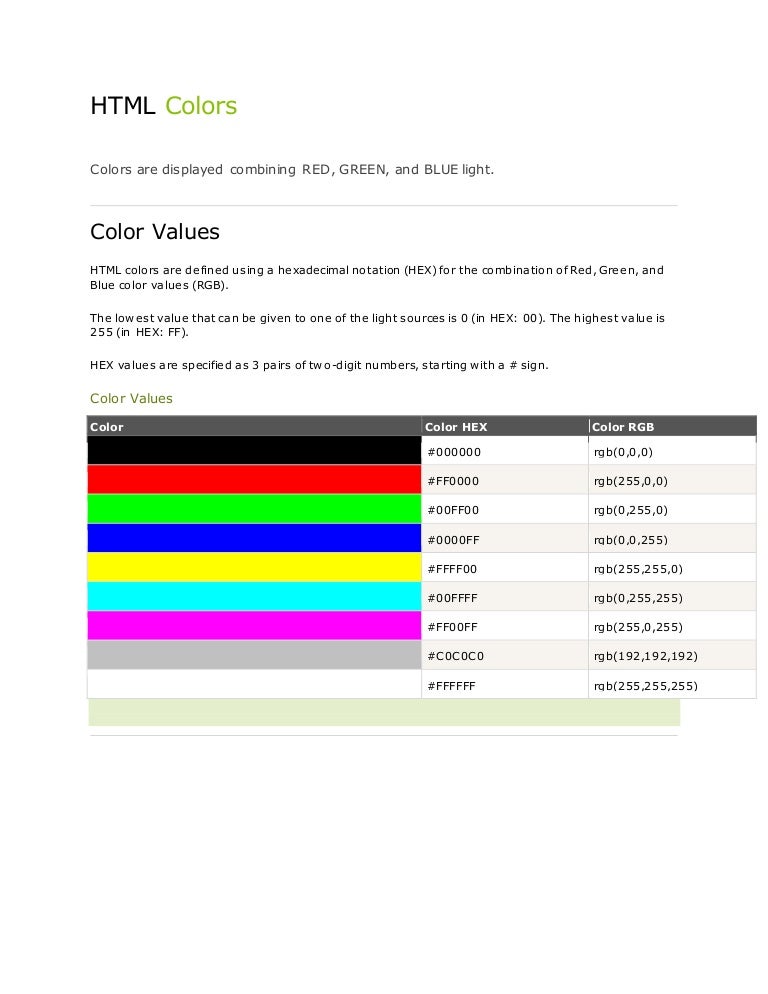Click the large 'Color Values' section heading
768x994 pixels.
pos(155,232)
